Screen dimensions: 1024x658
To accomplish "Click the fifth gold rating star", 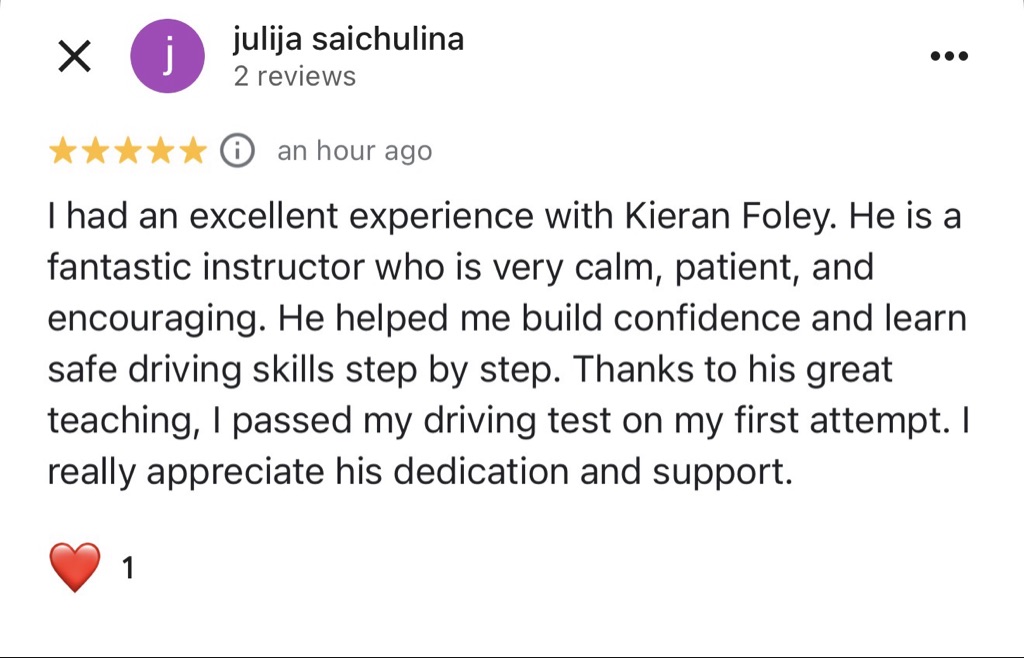I will coord(191,151).
